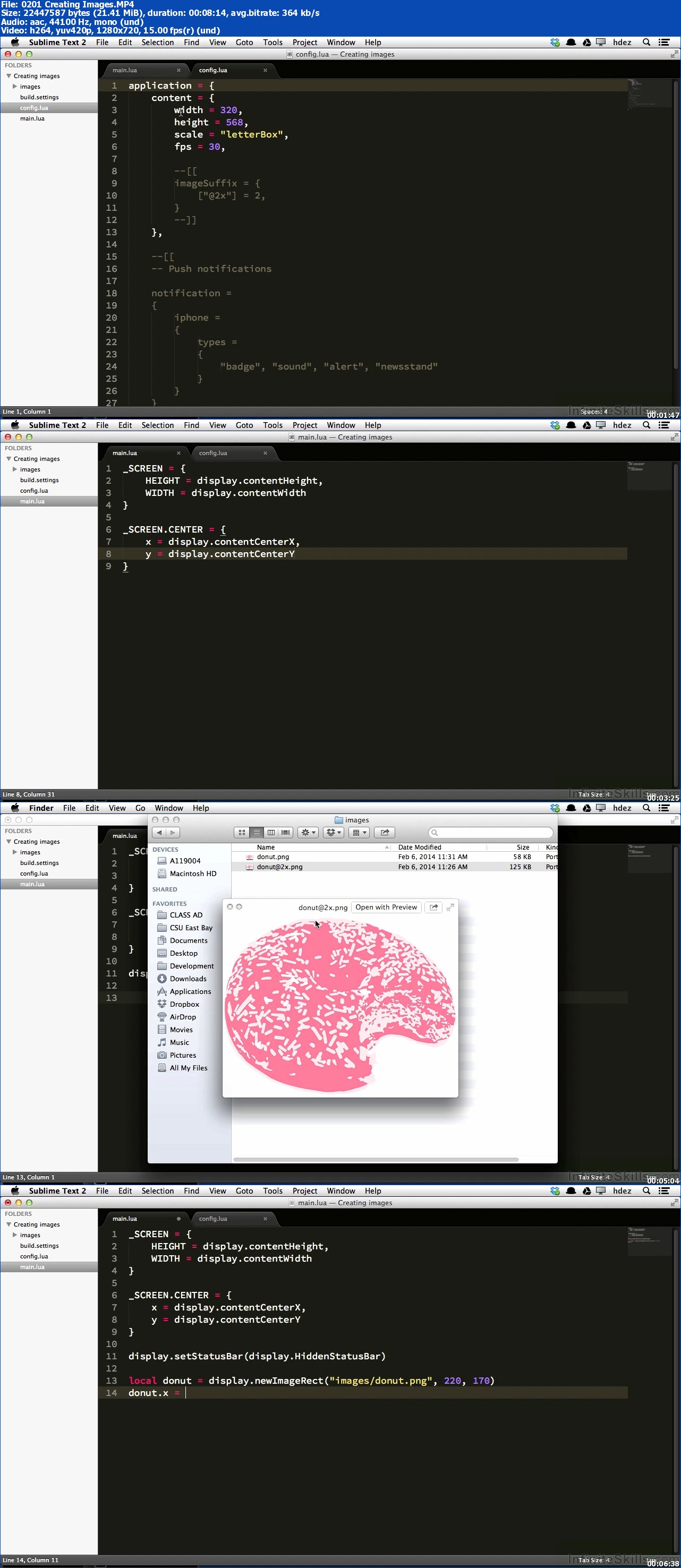
Task: Switch Finder images window to icon view
Action: pos(242,832)
